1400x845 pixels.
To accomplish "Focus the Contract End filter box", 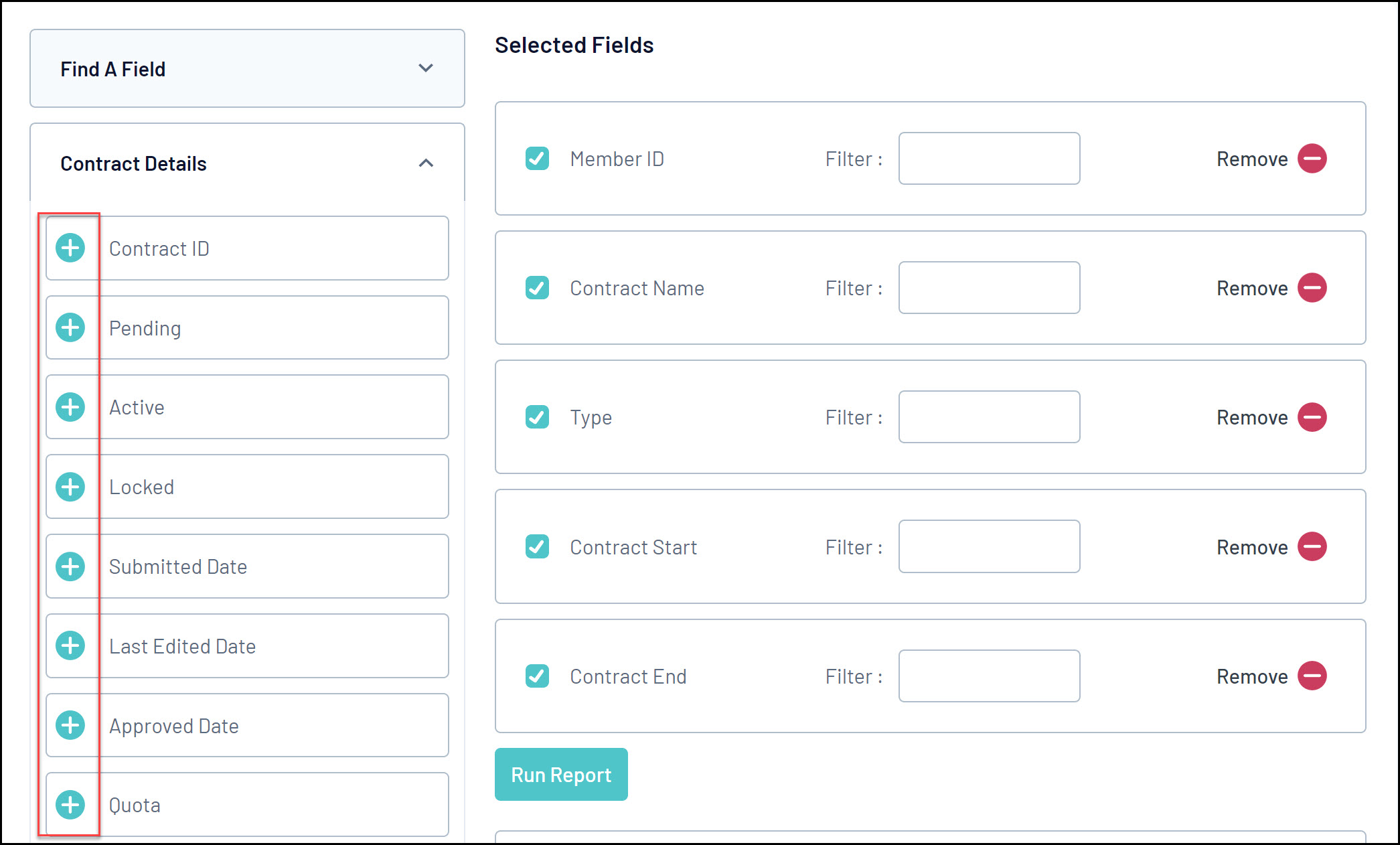I will [988, 676].
